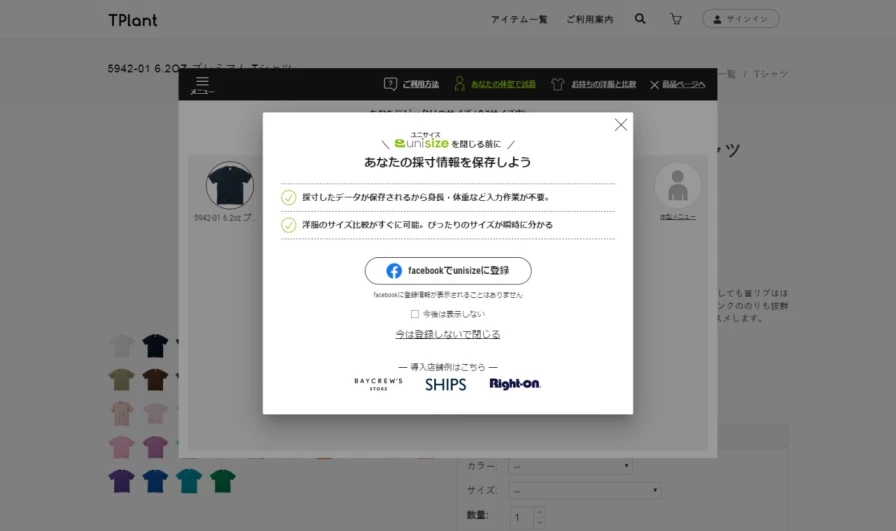896x531 pixels.
Task: Click the gray avatar body-type icon
Action: coord(677,187)
